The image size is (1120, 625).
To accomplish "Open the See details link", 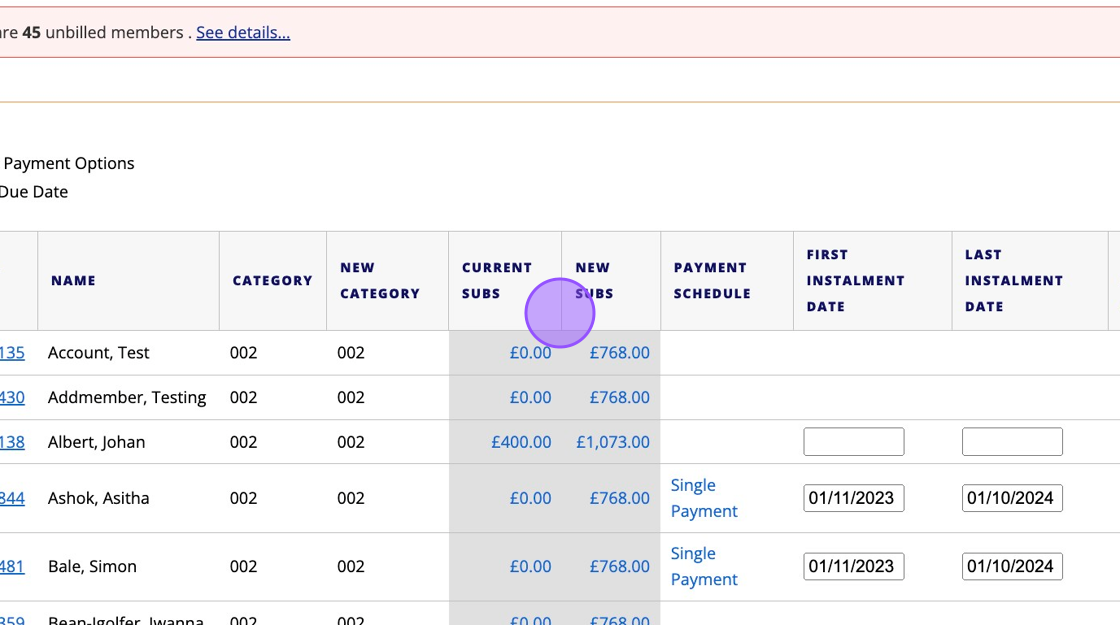I will 243,32.
